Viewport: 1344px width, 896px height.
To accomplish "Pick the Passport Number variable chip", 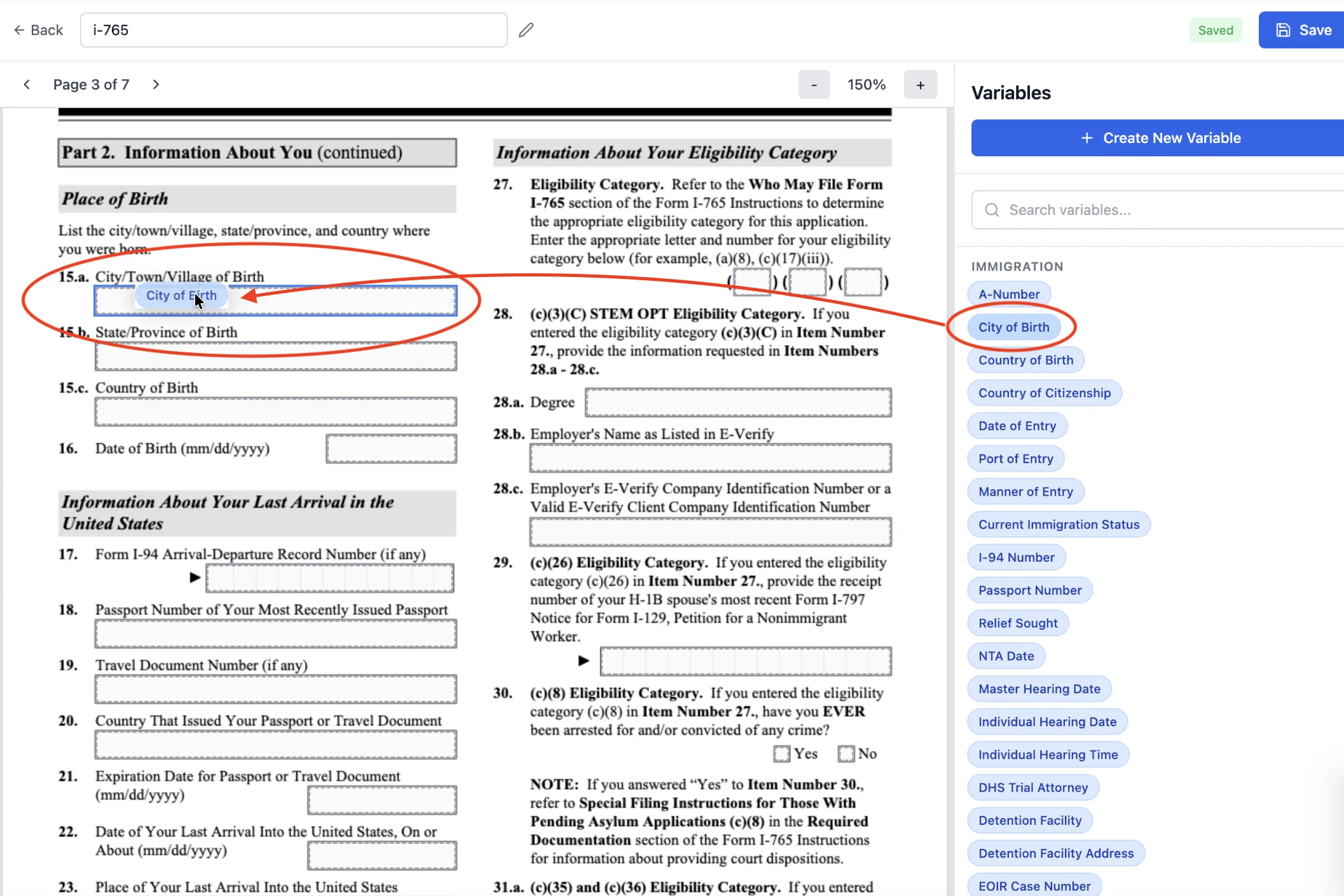I will tap(1029, 590).
